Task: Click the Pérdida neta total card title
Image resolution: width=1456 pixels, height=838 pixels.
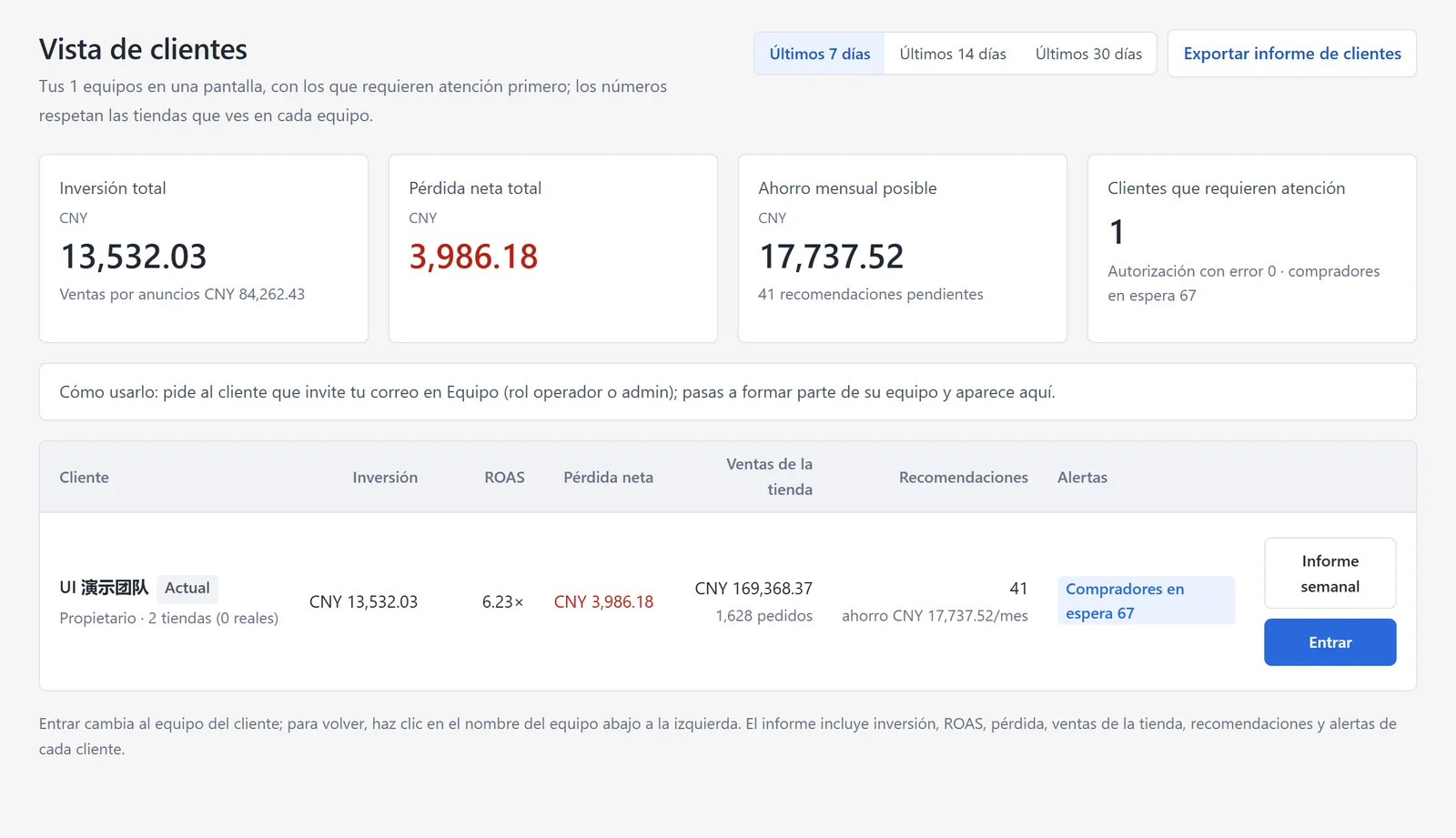Action: pyautogui.click(x=475, y=188)
